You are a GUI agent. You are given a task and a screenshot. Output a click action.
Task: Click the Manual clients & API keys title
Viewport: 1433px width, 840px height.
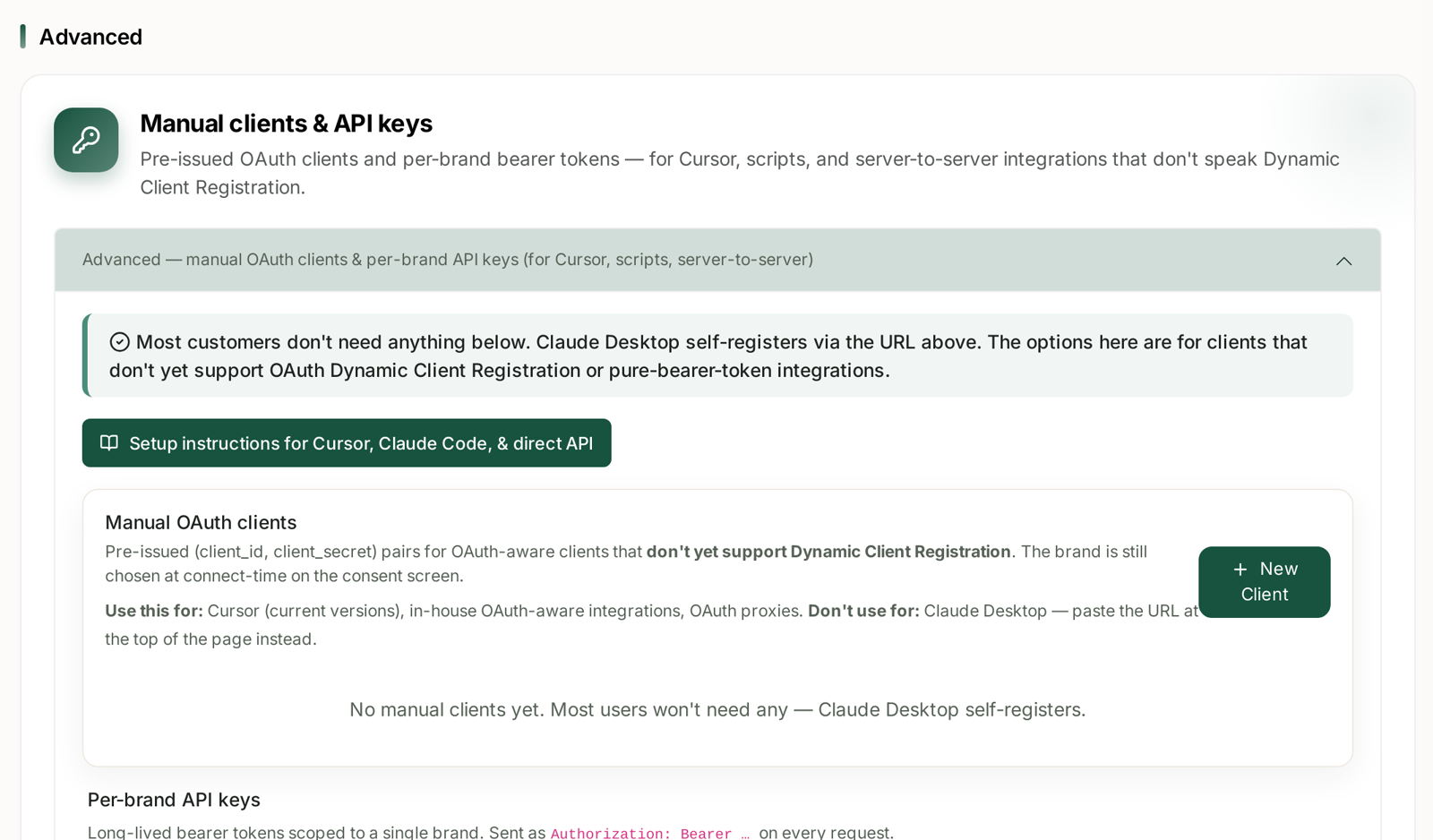click(x=286, y=124)
